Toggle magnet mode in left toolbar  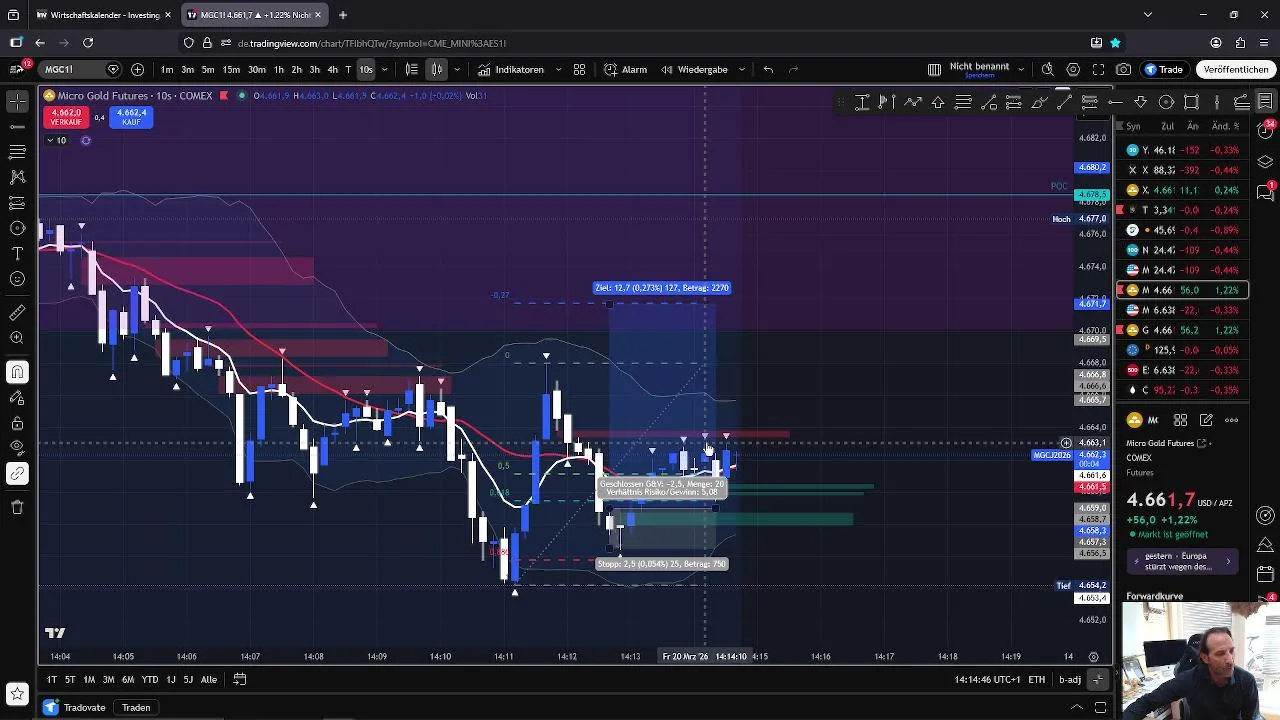point(17,373)
